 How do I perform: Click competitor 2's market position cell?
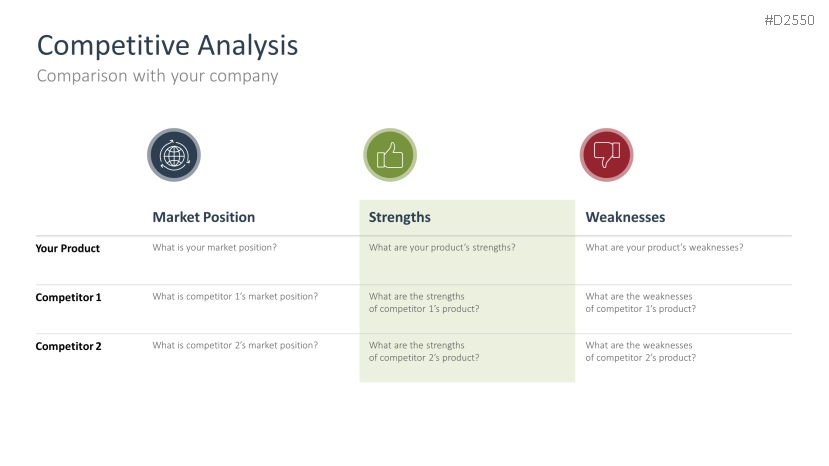(x=235, y=345)
